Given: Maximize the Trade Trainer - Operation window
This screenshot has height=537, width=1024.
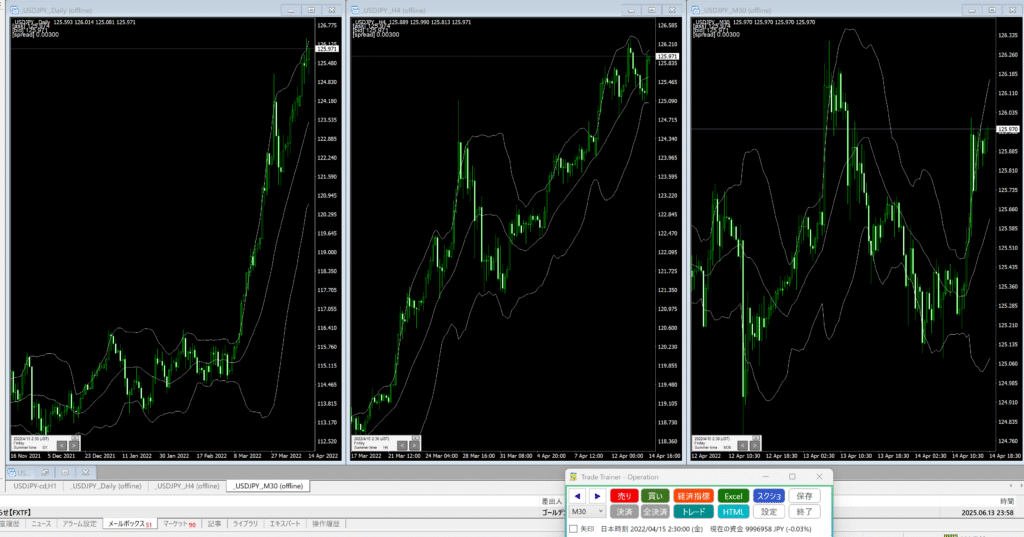Looking at the screenshot, I should click(792, 477).
